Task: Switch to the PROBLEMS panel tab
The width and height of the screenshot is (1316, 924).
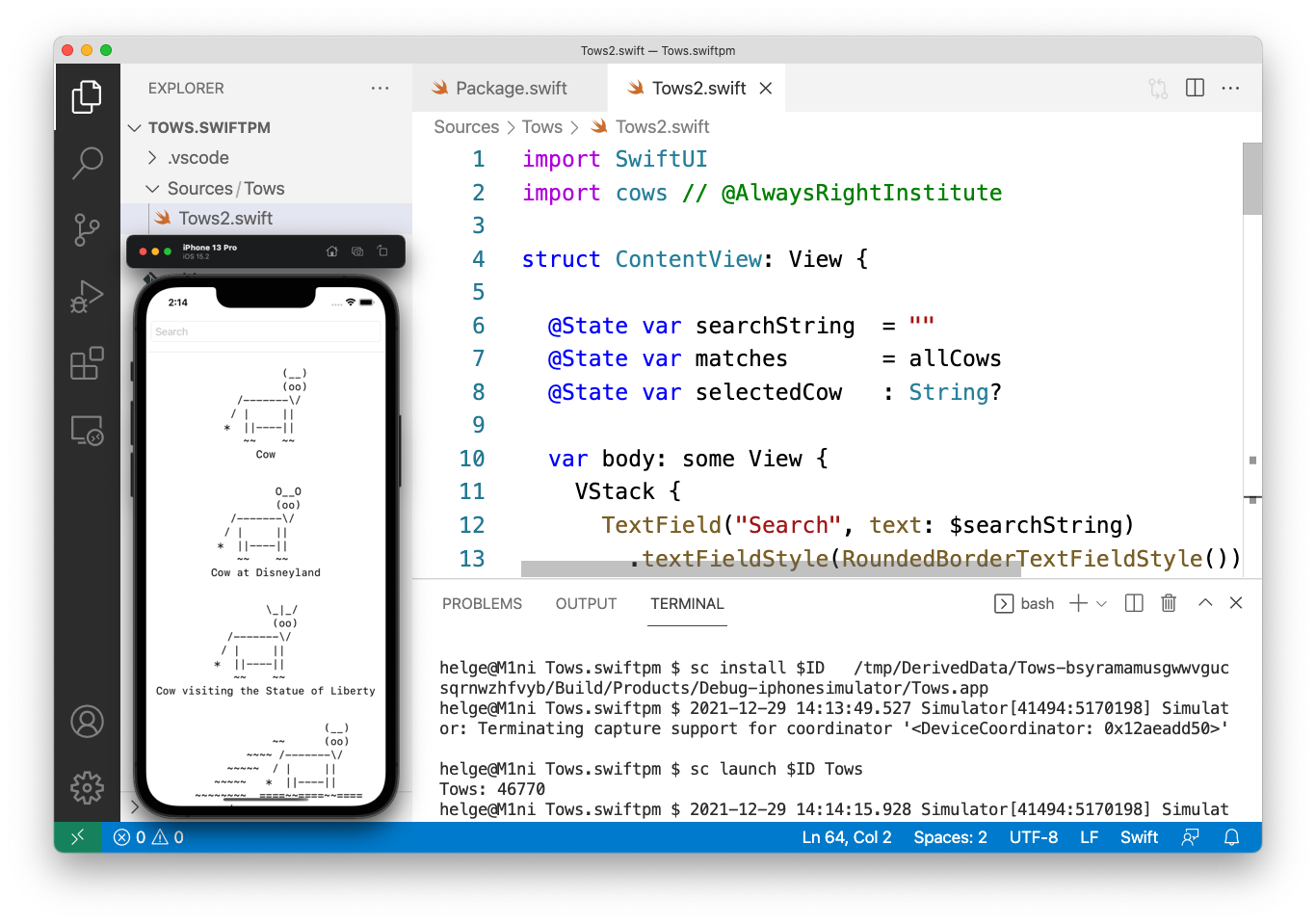Action: click(482, 603)
